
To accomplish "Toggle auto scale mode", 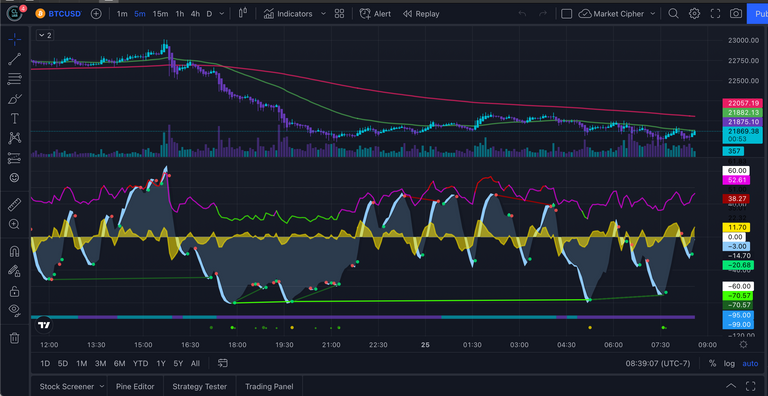I will pos(750,363).
